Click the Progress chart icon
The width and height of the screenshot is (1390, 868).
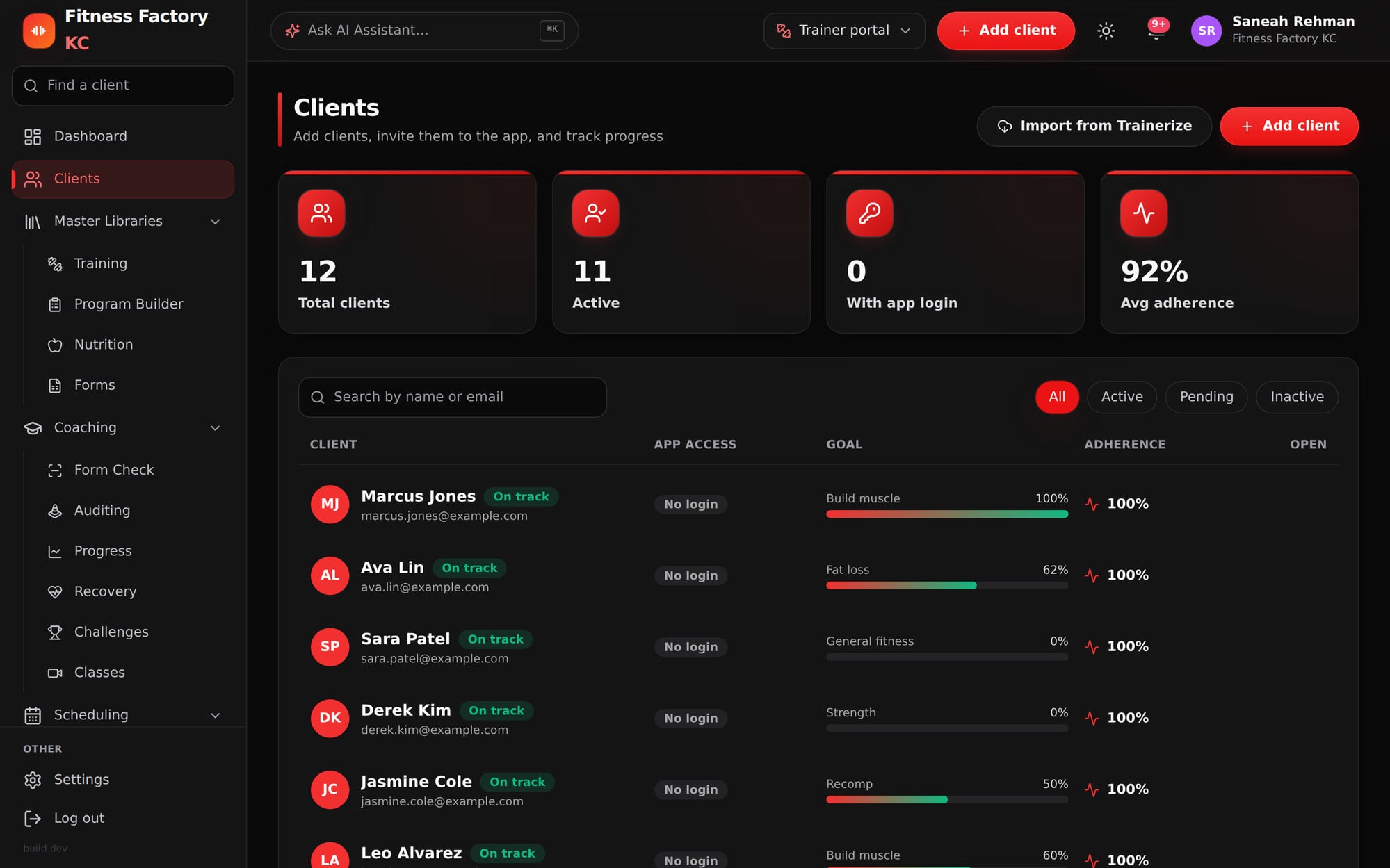55,551
